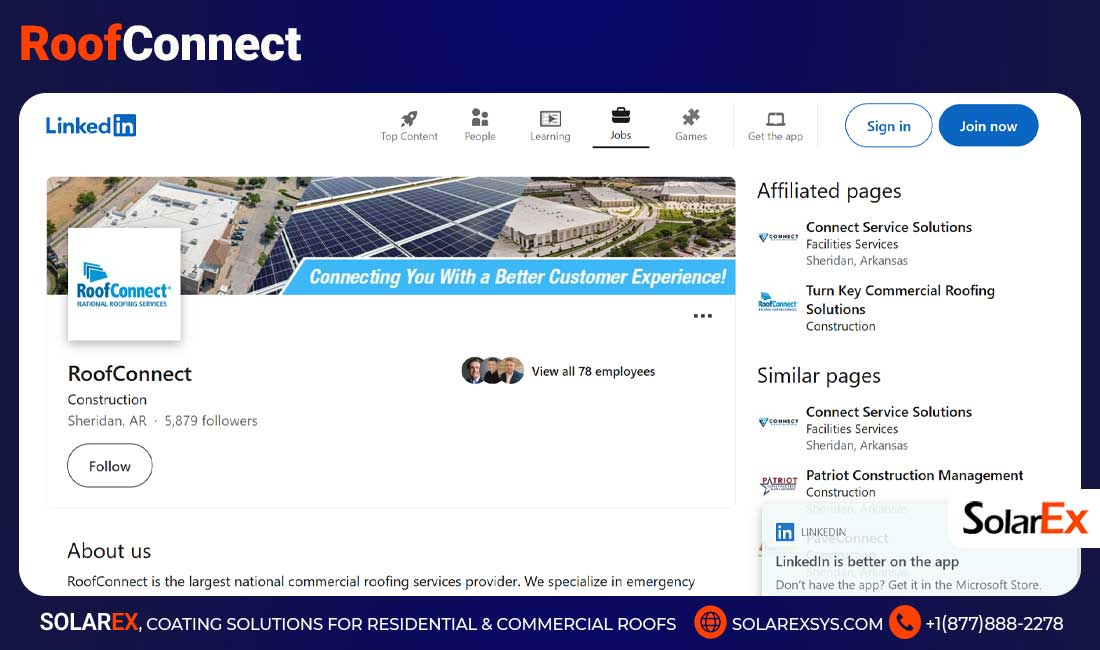
Task: Open Turn Key Commercial Roofing Solutions page
Action: click(900, 299)
